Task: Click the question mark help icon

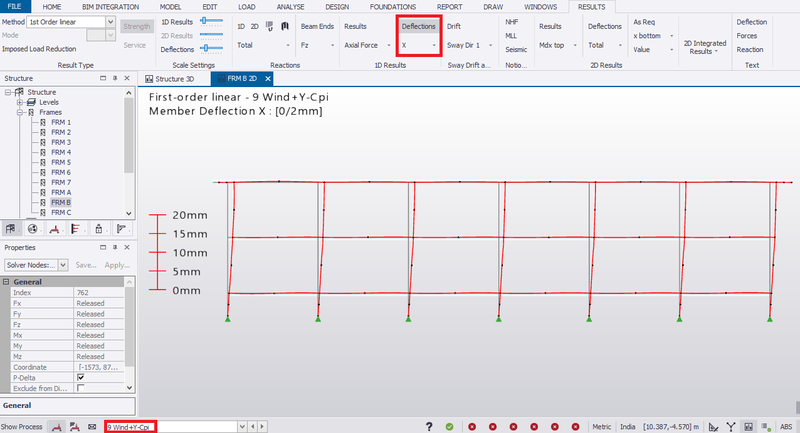Action: [x=429, y=427]
